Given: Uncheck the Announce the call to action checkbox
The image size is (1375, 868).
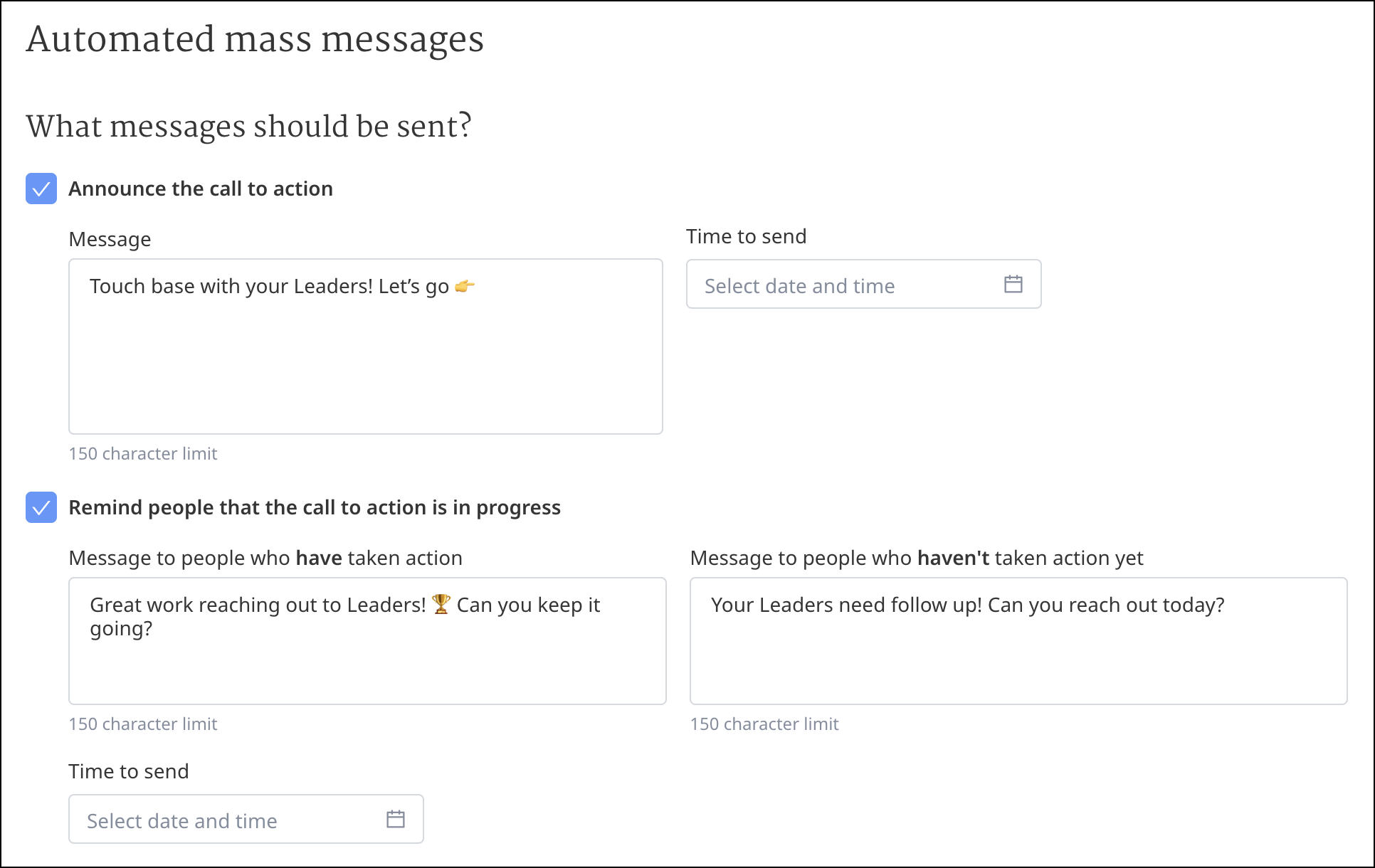Looking at the screenshot, I should click(x=41, y=189).
